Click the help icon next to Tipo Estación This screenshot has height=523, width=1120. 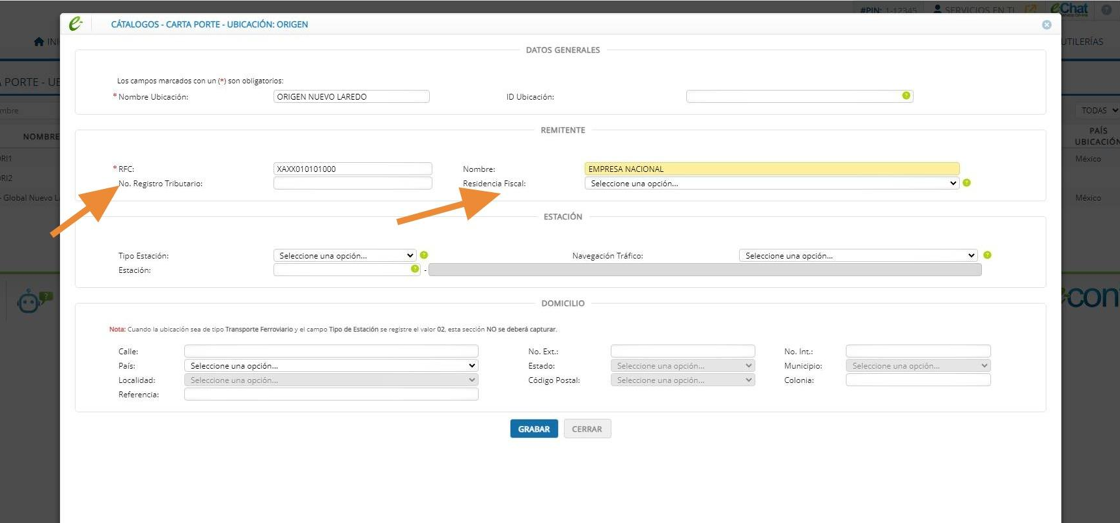(x=424, y=255)
